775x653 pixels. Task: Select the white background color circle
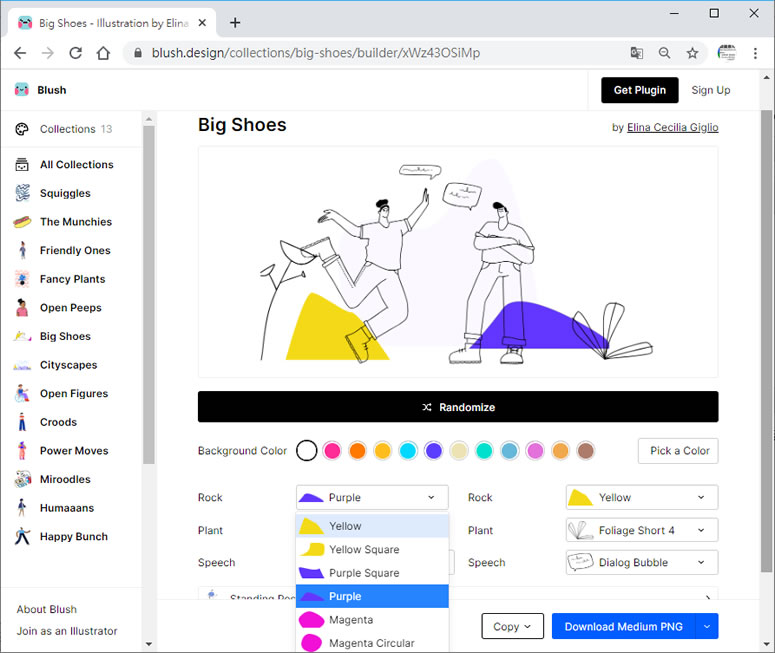[307, 451]
